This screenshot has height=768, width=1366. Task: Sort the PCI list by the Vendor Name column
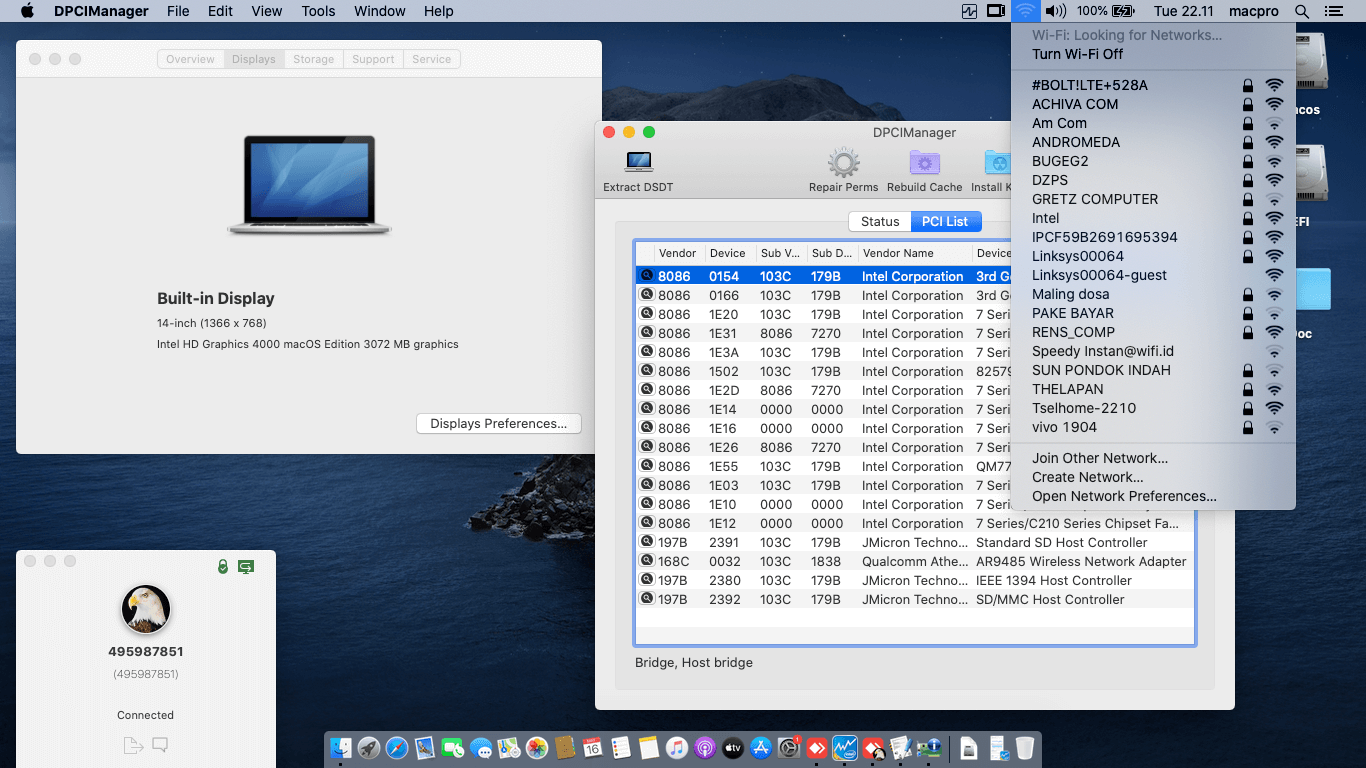(x=914, y=253)
